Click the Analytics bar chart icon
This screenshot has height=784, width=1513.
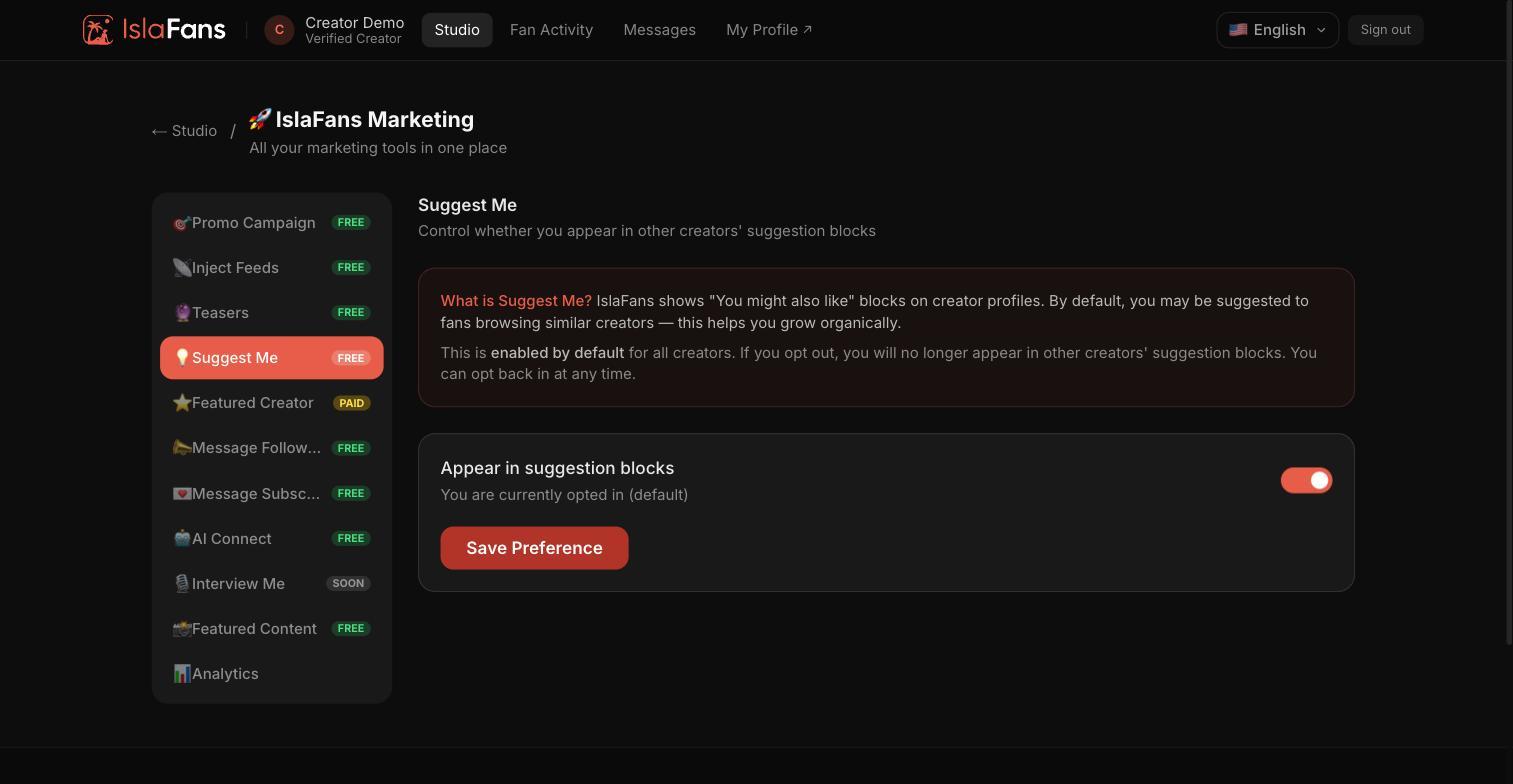pos(181,674)
